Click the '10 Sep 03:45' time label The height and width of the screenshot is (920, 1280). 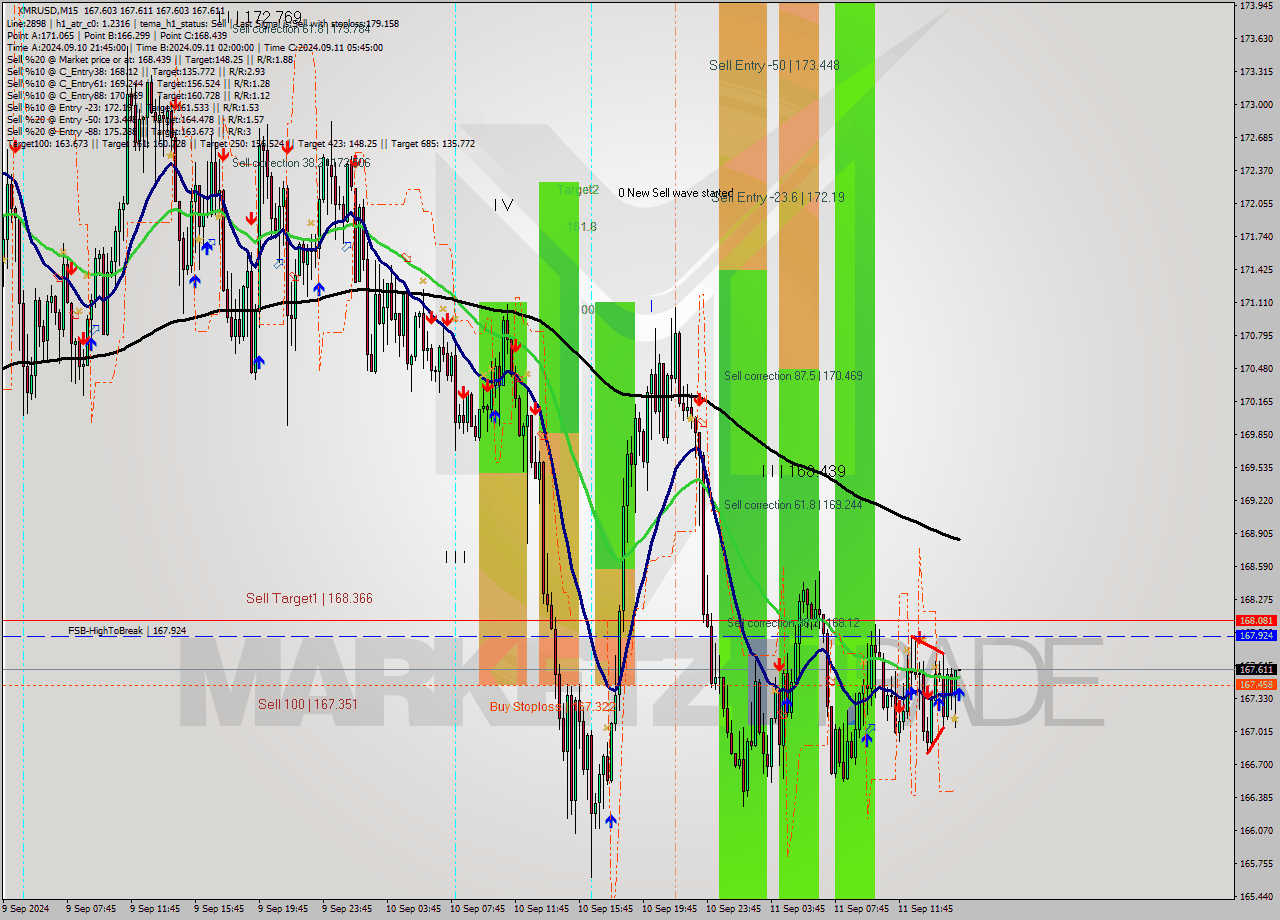(413, 910)
